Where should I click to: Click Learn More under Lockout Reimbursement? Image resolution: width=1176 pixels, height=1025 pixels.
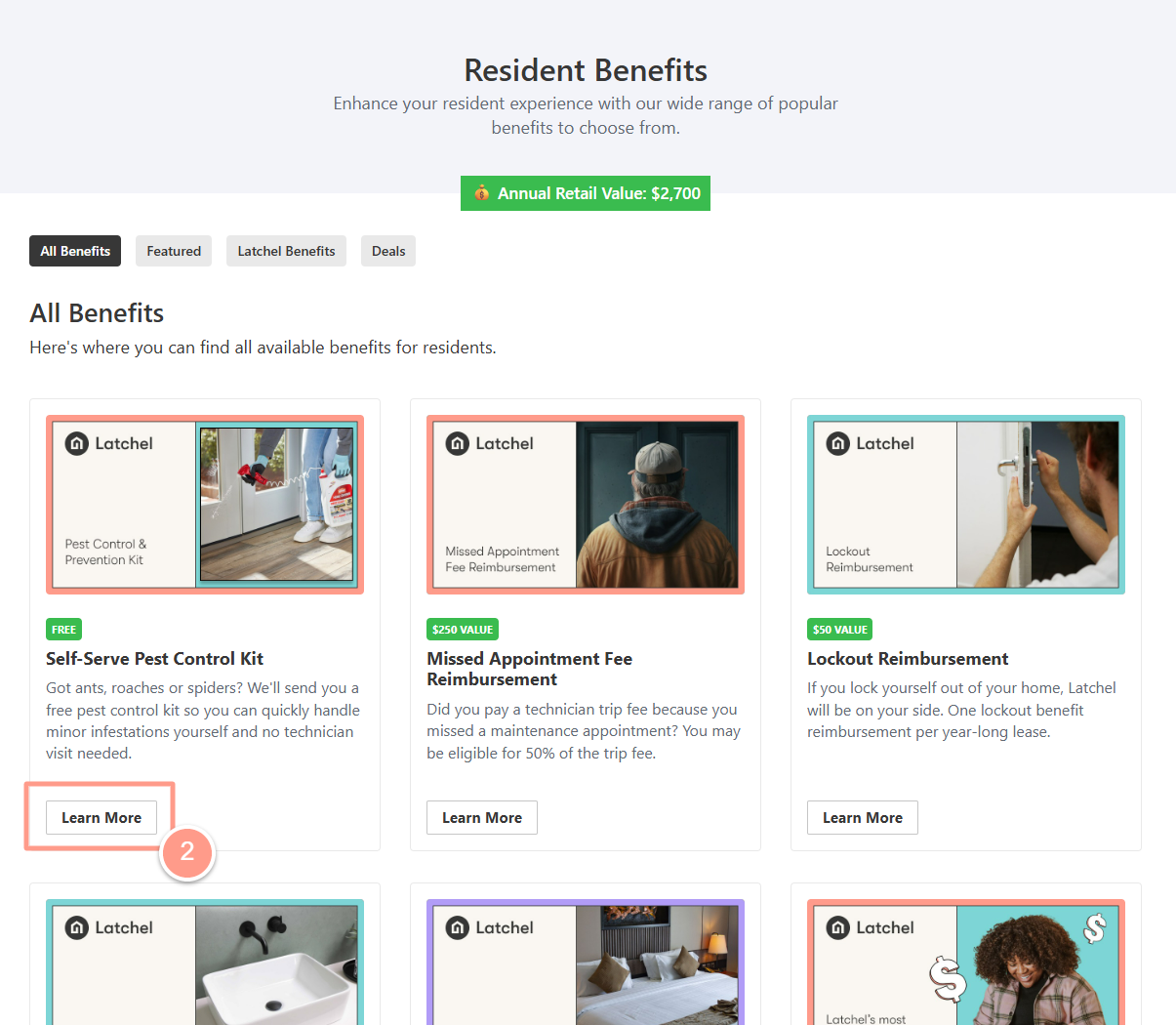[863, 818]
